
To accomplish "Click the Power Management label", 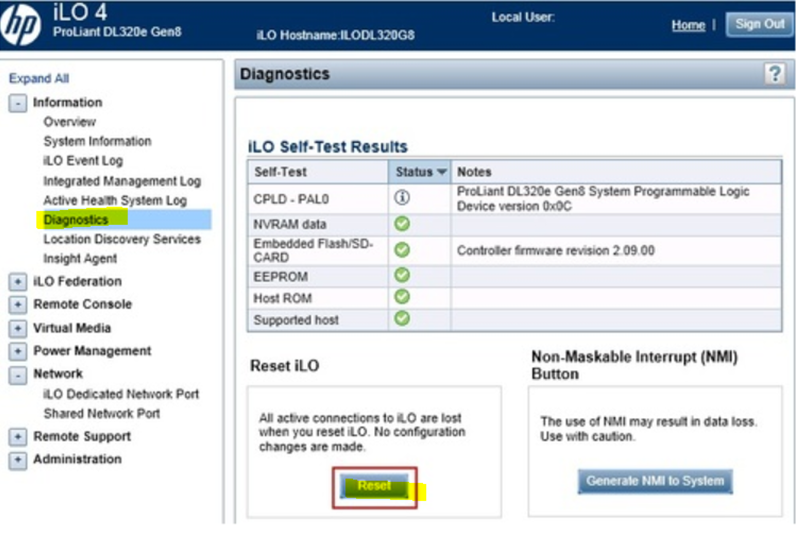I will 92,351.
